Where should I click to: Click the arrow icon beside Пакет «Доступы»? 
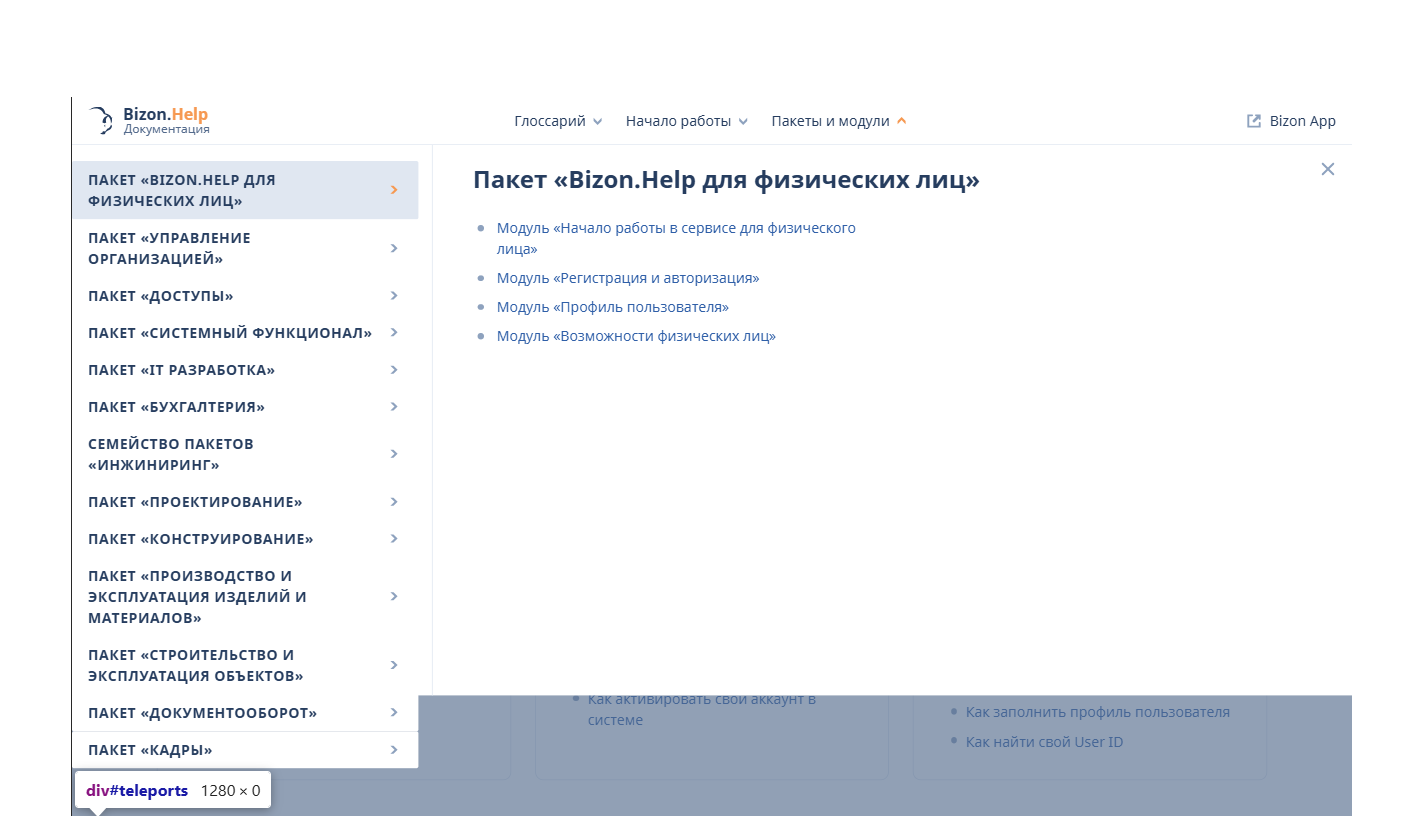(394, 296)
